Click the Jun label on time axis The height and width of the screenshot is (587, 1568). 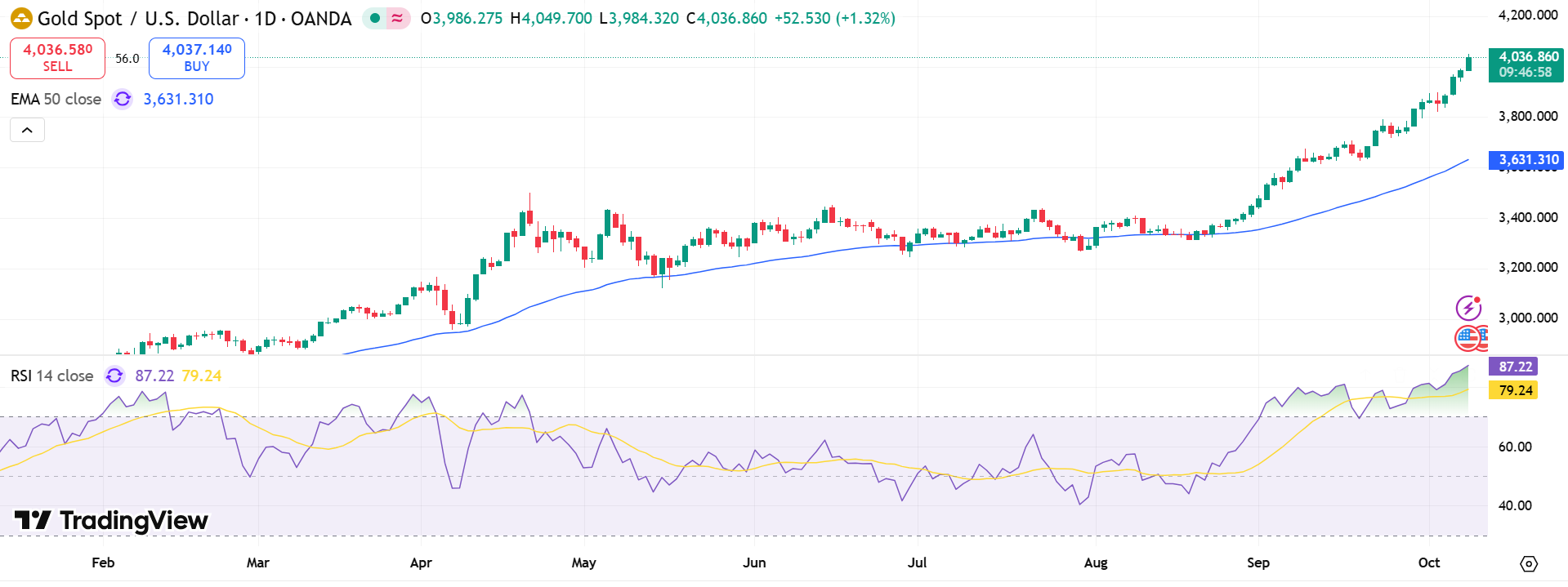tap(754, 563)
